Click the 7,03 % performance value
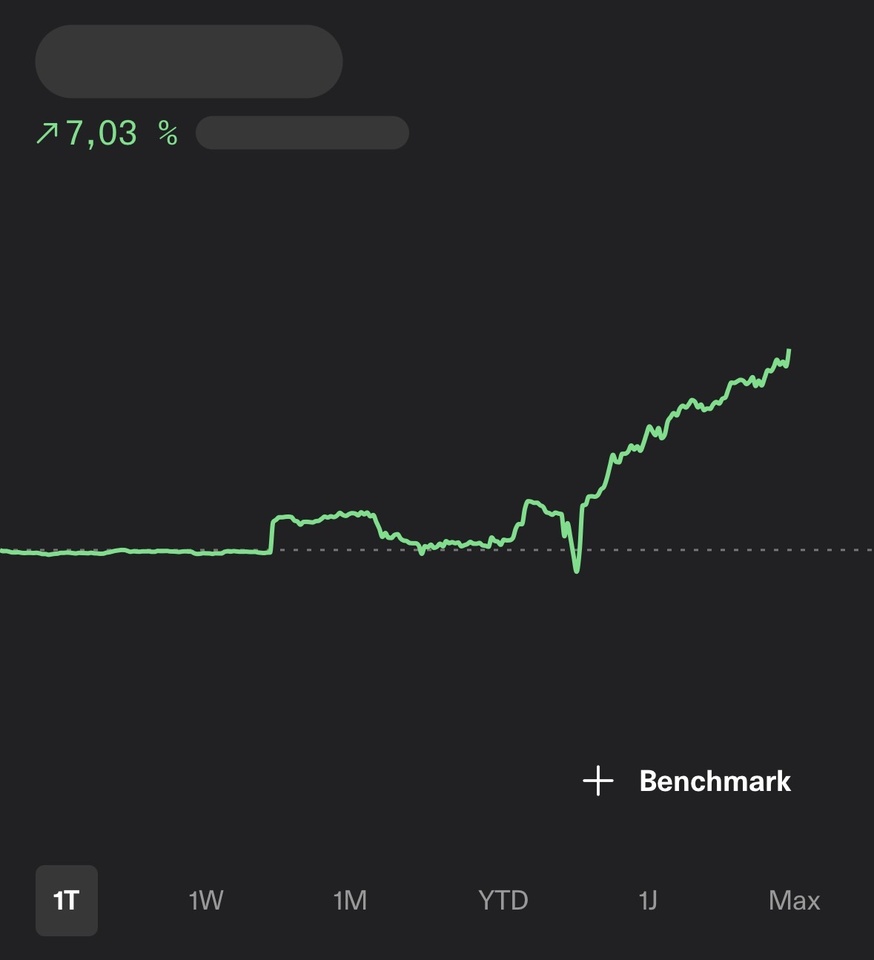This screenshot has width=874, height=960. point(122,133)
